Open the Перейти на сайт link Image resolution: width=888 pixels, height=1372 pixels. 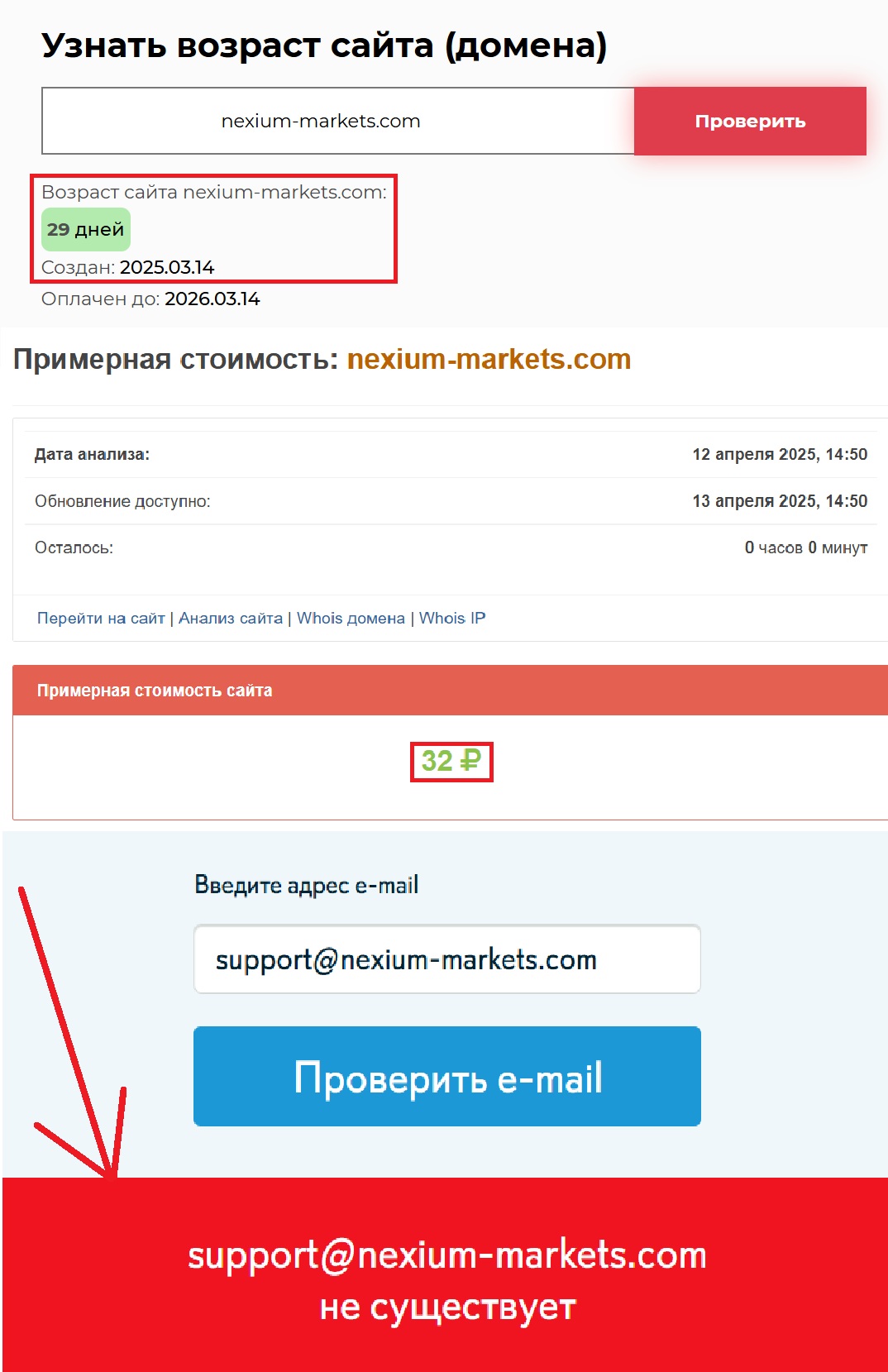point(101,618)
